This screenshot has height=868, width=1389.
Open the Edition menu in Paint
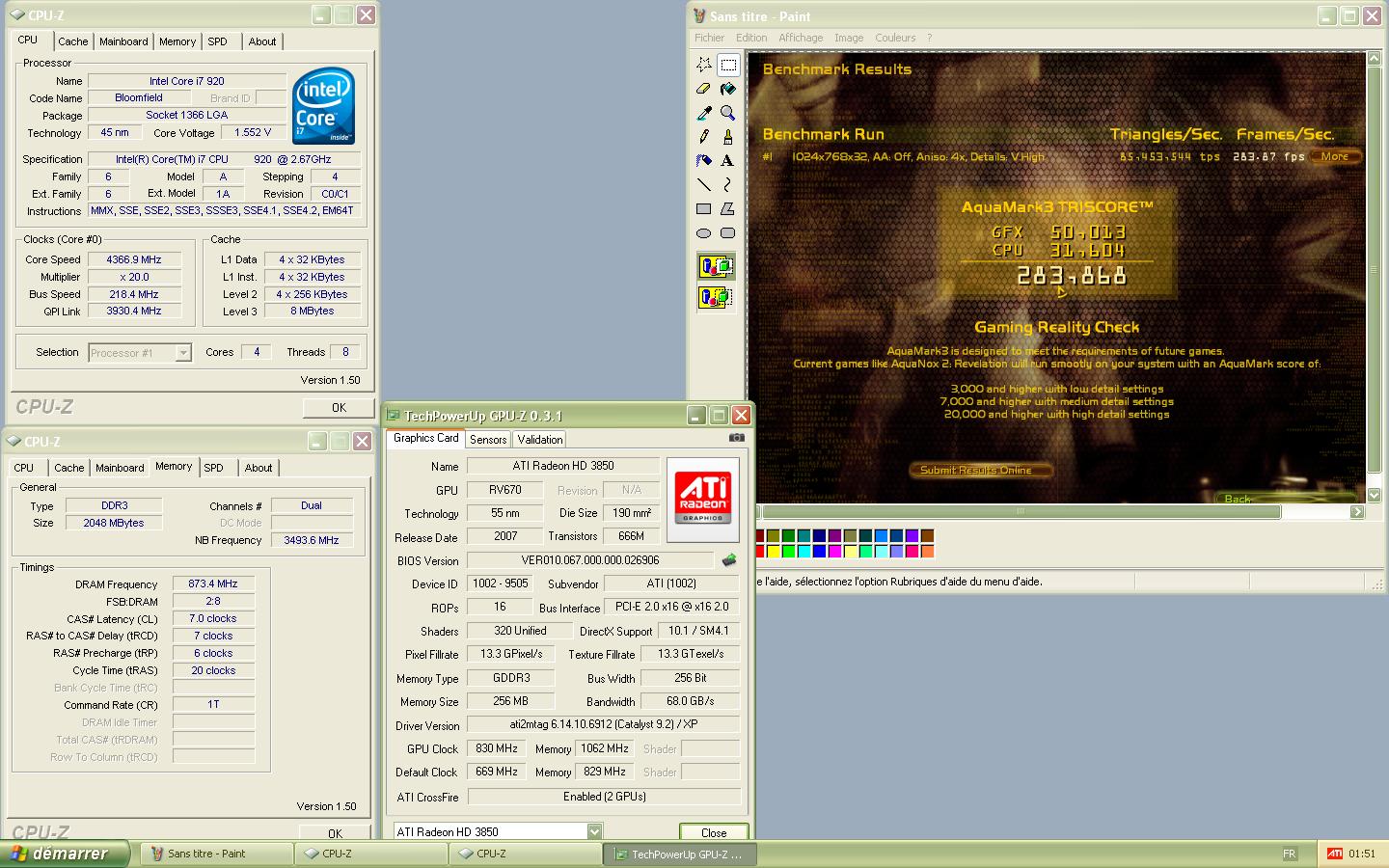(x=751, y=38)
